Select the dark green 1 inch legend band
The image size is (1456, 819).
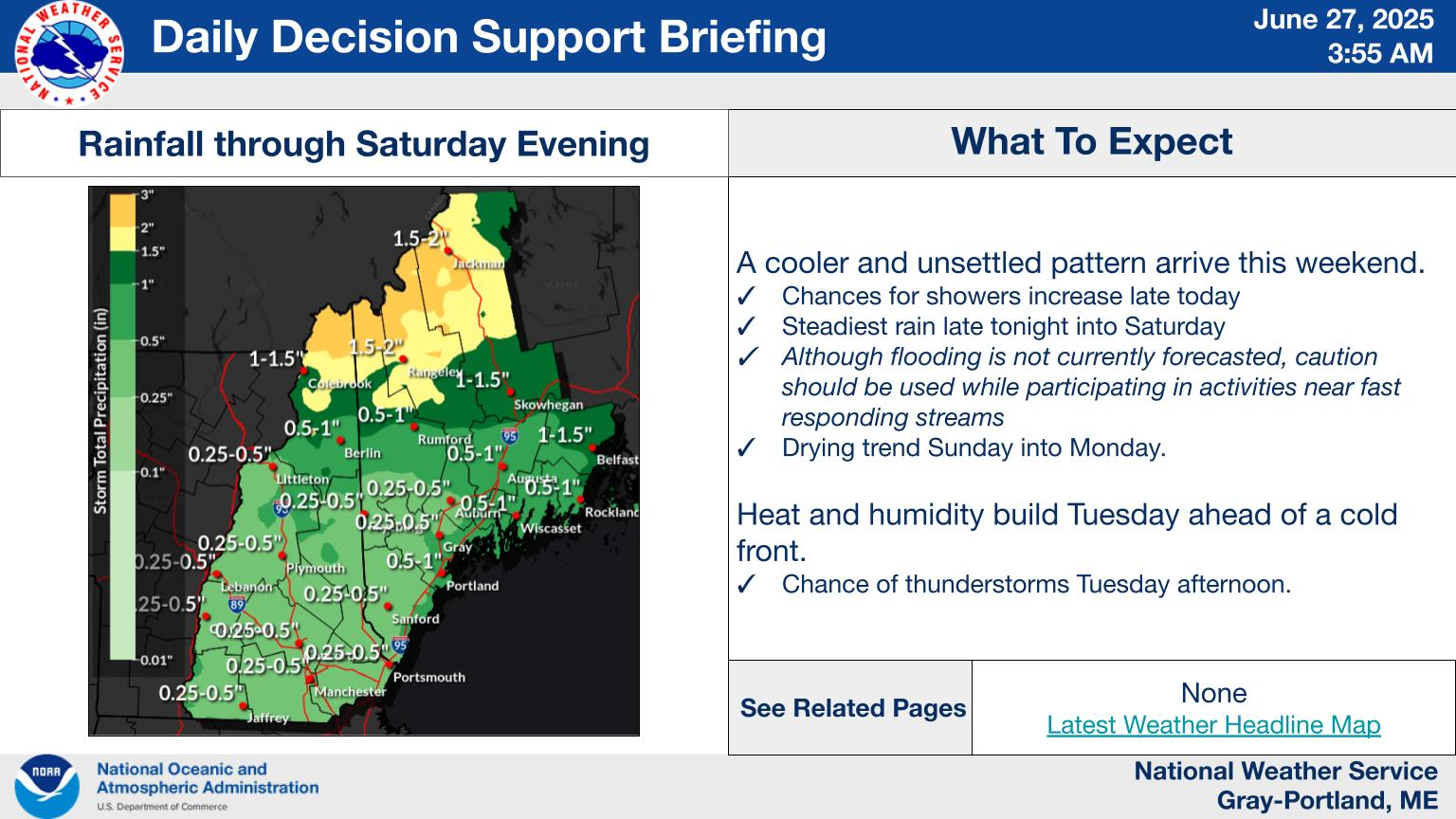(x=123, y=267)
